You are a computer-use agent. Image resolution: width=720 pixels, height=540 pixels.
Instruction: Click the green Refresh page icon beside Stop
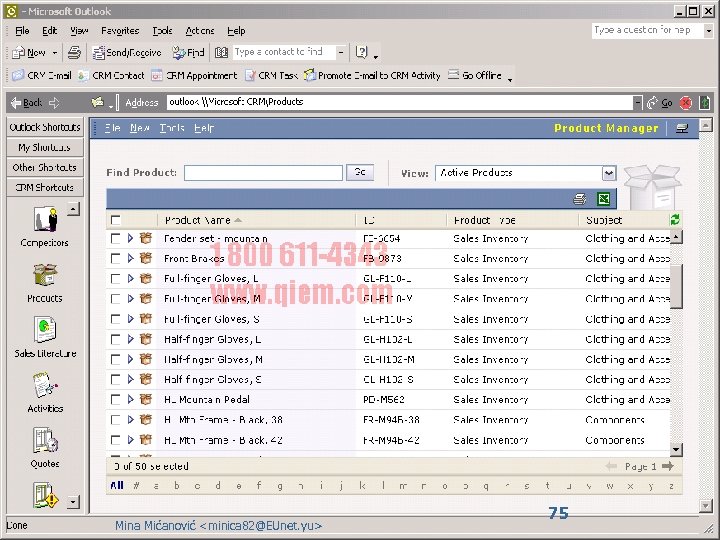704,102
